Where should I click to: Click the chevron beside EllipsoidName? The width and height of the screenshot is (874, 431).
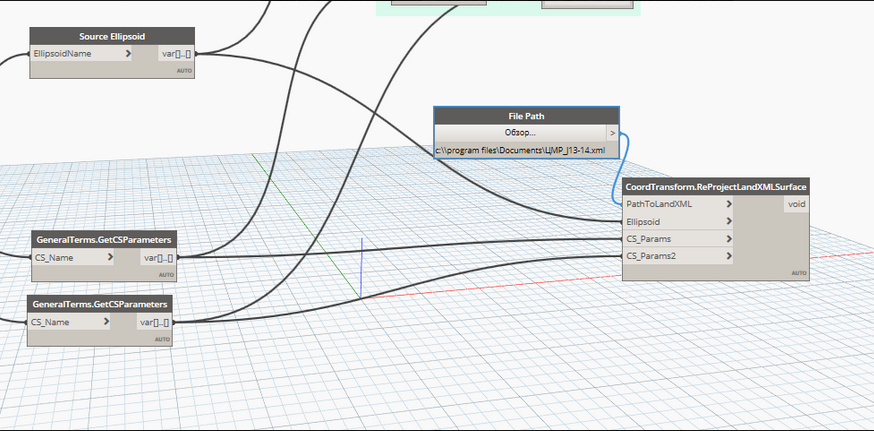tap(129, 53)
